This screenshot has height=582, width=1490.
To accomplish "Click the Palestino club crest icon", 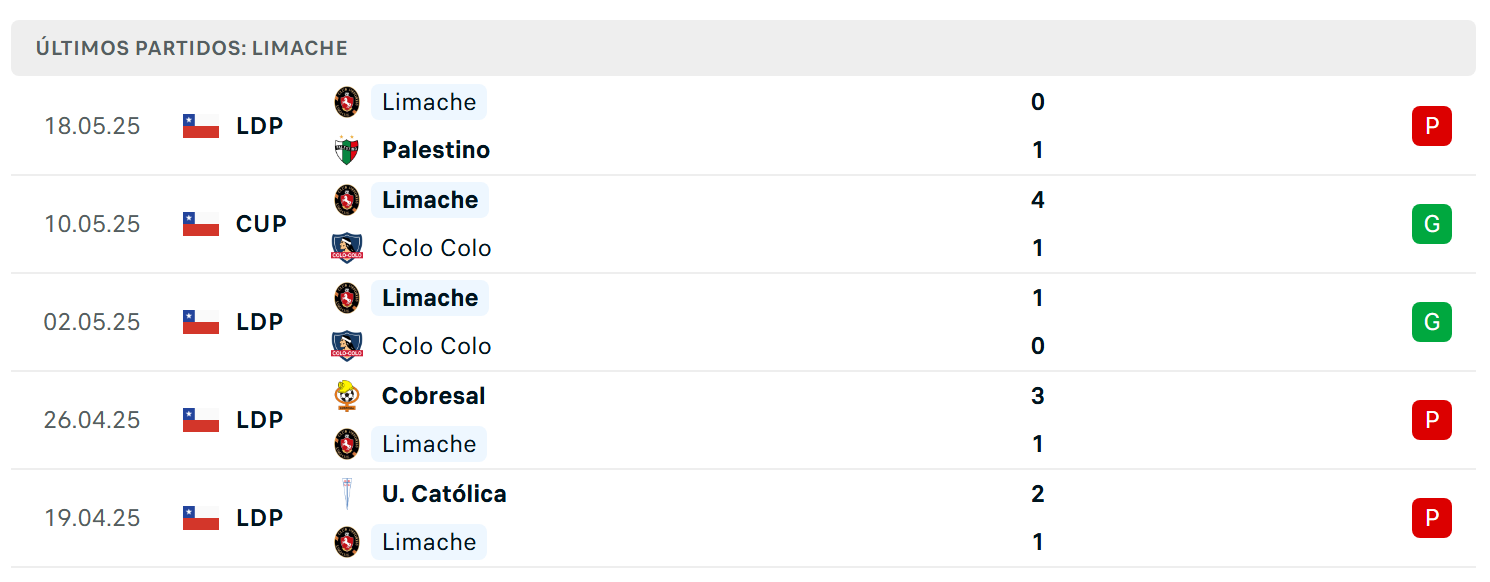I will [346, 150].
